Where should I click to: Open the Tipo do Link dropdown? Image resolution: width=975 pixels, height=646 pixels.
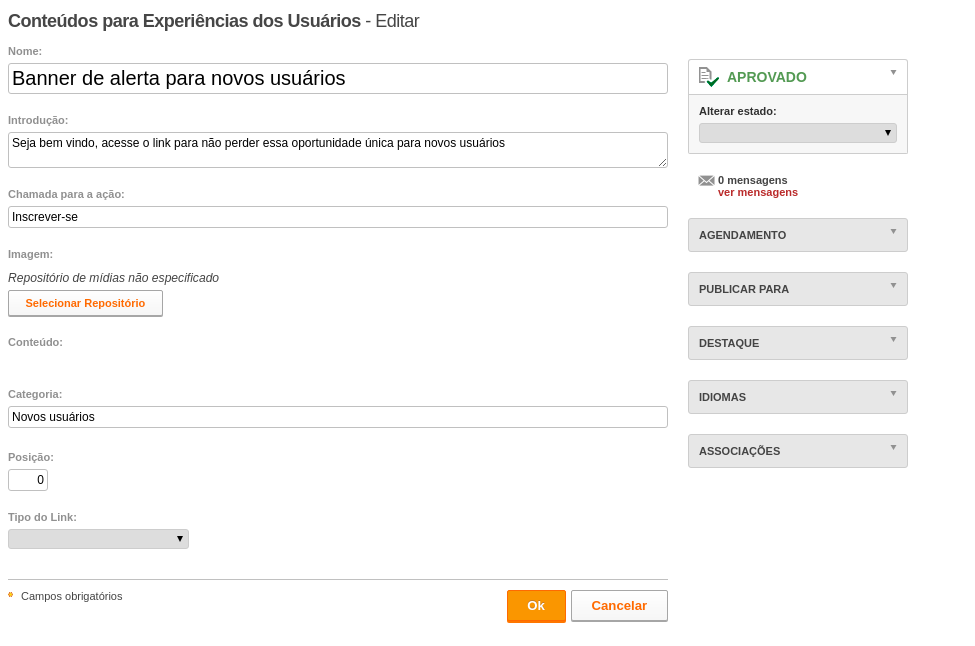pyautogui.click(x=98, y=539)
